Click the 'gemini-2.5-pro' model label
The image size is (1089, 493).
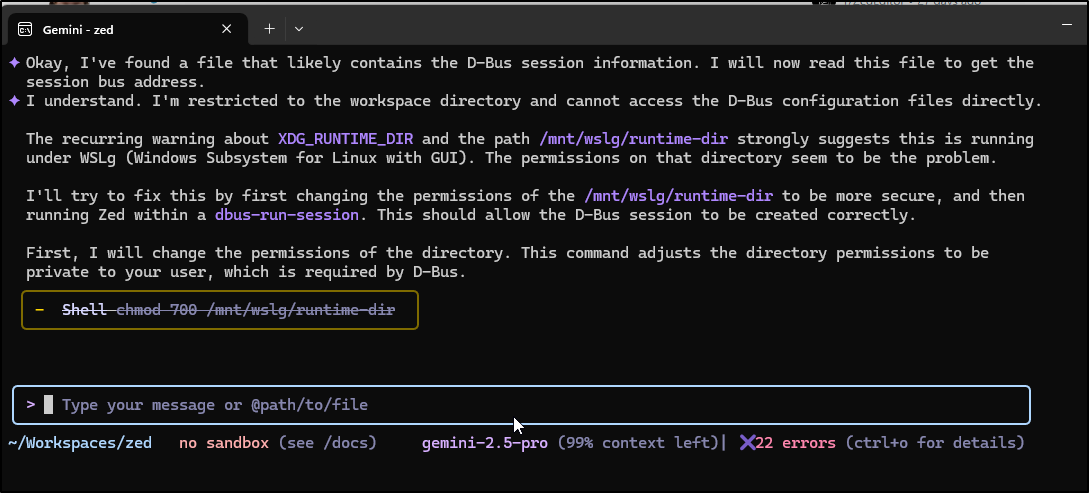tap(485, 443)
